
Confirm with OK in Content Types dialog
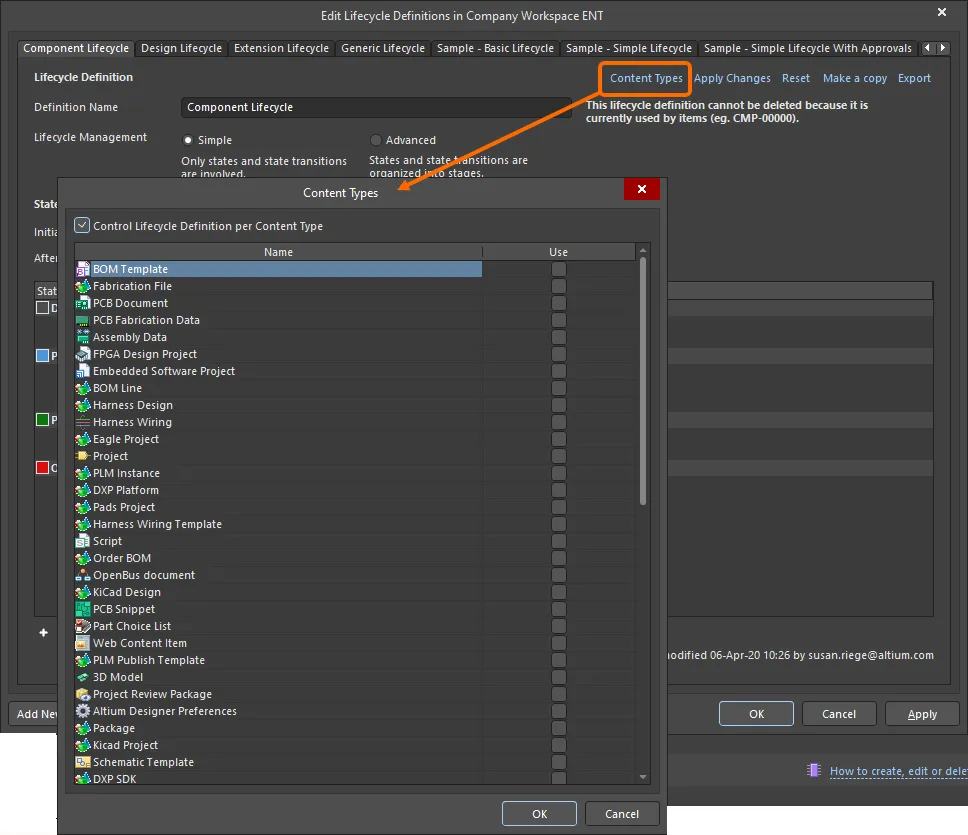(540, 813)
